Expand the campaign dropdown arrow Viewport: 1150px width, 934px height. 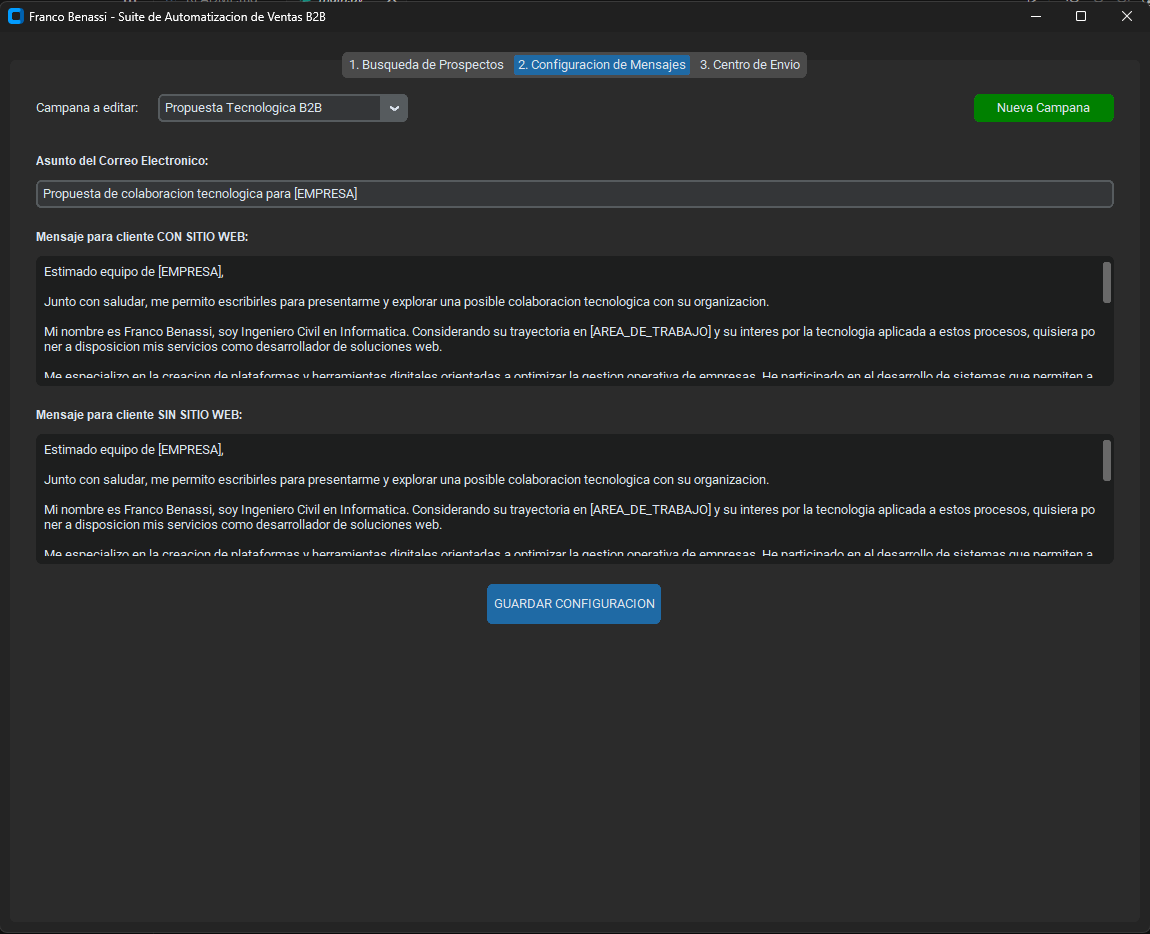point(394,108)
